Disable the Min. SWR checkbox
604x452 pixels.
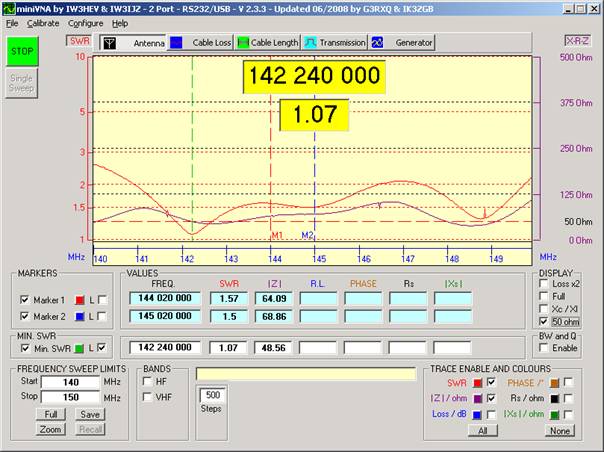pyautogui.click(x=25, y=347)
